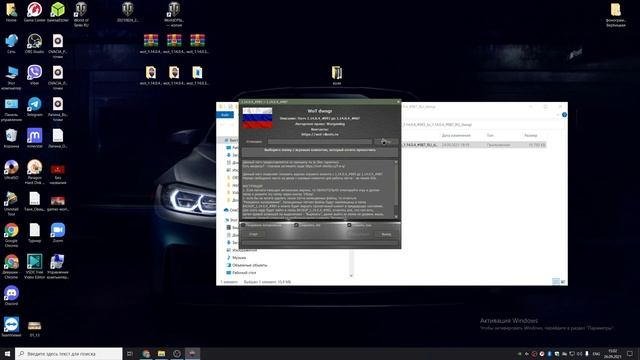Image resolution: width=640 pixels, height=360 pixels.
Task: Open the Windows Start menu
Action: click(x=7, y=353)
